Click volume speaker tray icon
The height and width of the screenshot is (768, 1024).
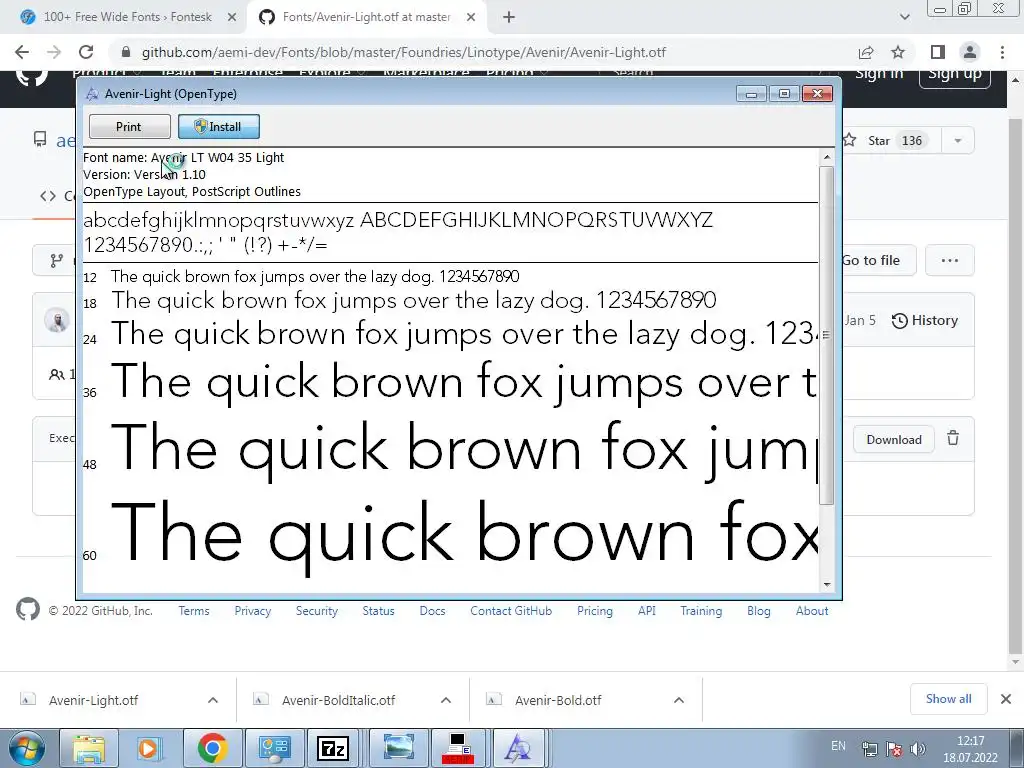click(918, 749)
